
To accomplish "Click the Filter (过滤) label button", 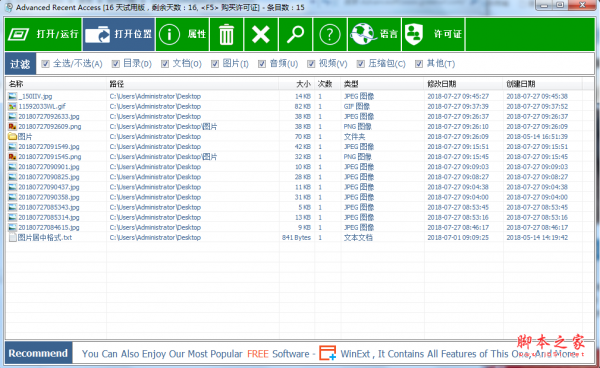I will point(20,64).
